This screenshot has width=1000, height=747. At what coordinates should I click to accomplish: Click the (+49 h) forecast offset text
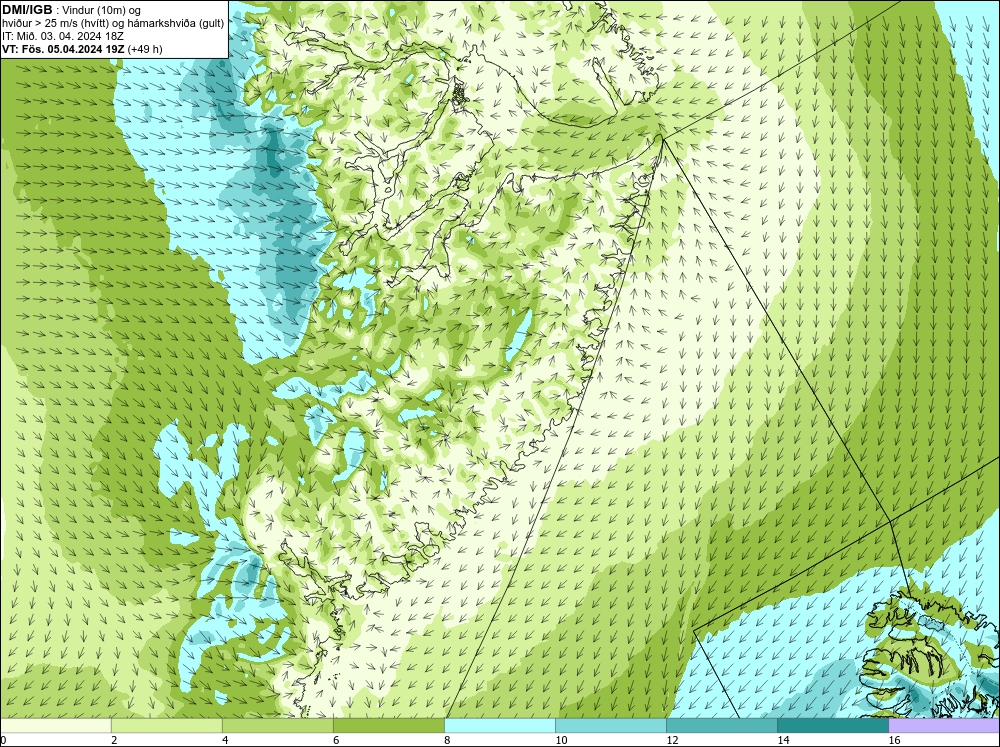coord(145,49)
